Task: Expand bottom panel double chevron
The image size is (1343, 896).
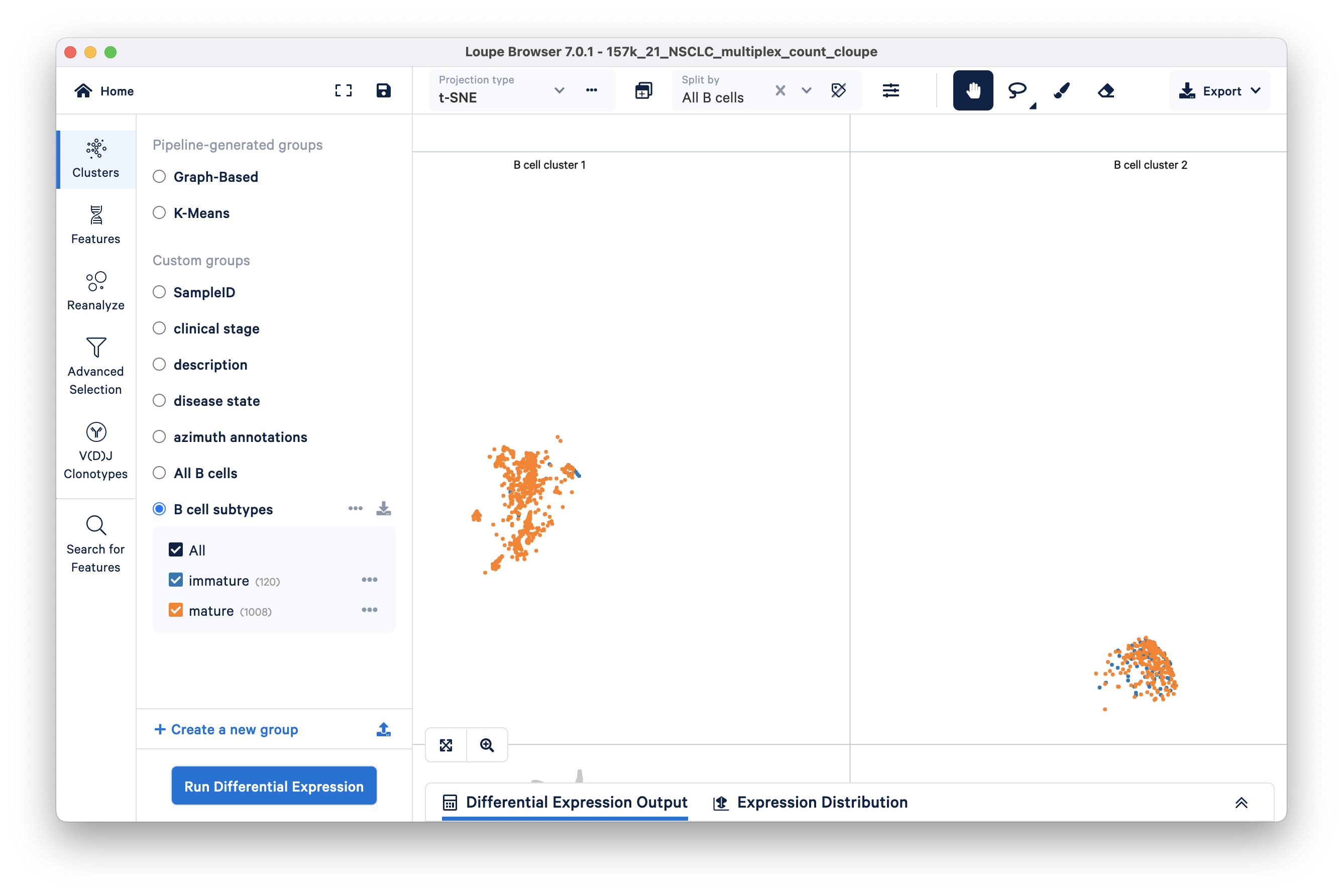Action: (x=1241, y=802)
